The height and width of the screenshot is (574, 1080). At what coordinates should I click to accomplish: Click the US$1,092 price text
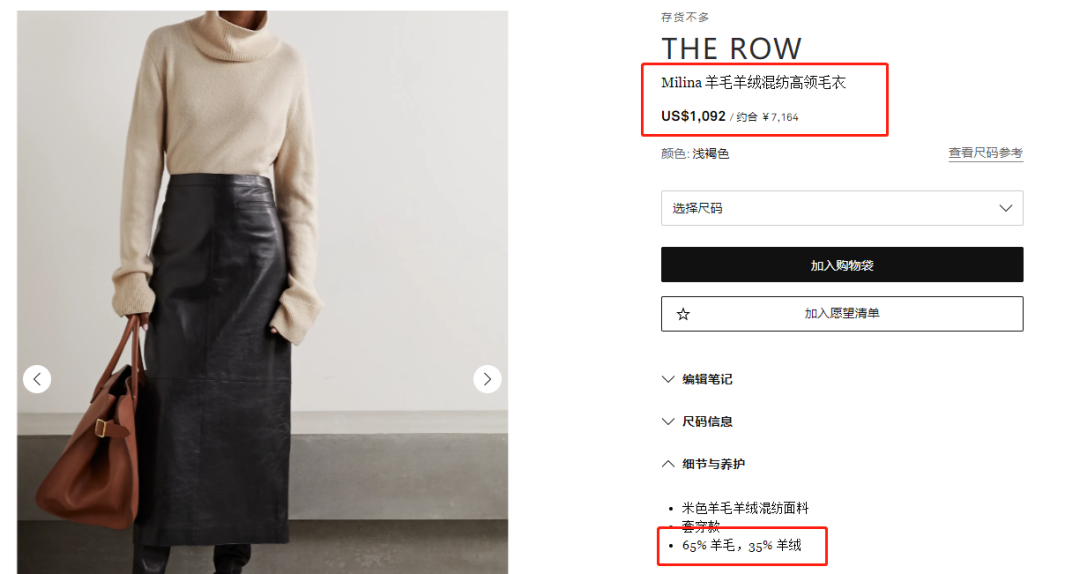coord(693,116)
